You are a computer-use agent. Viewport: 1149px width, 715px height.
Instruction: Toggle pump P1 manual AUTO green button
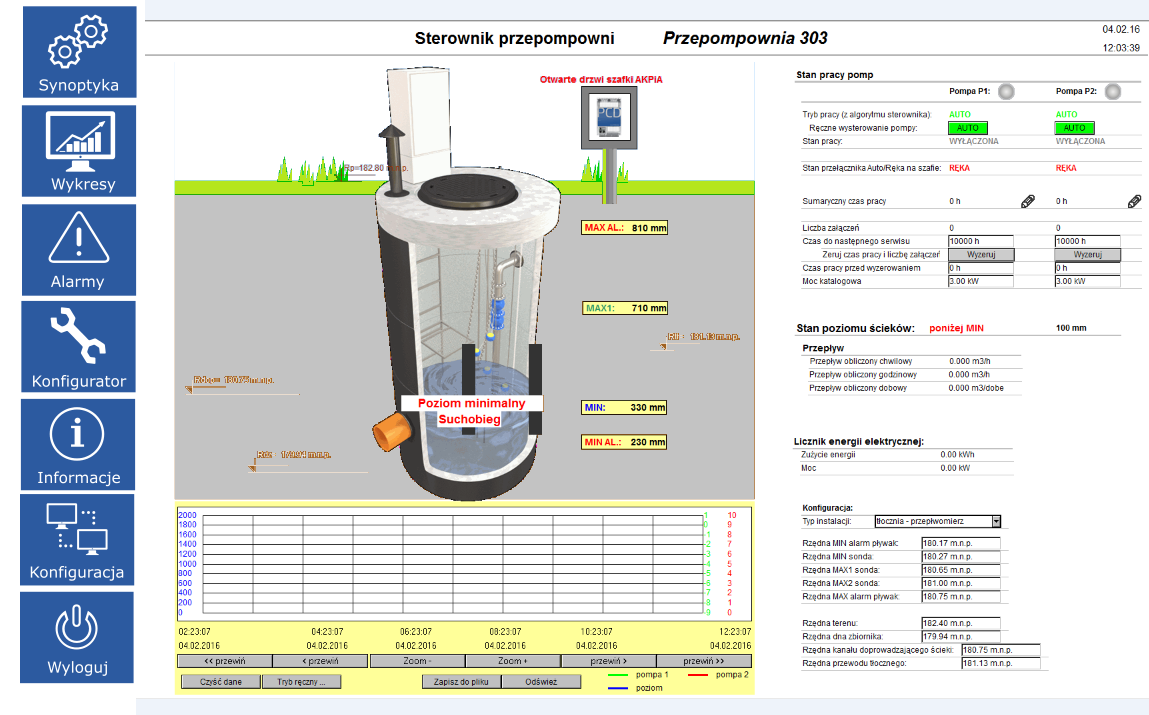(x=967, y=128)
